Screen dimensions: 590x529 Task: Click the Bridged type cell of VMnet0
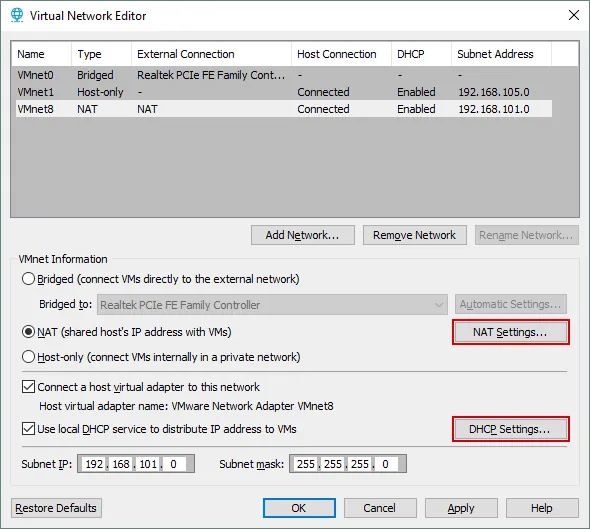click(95, 75)
